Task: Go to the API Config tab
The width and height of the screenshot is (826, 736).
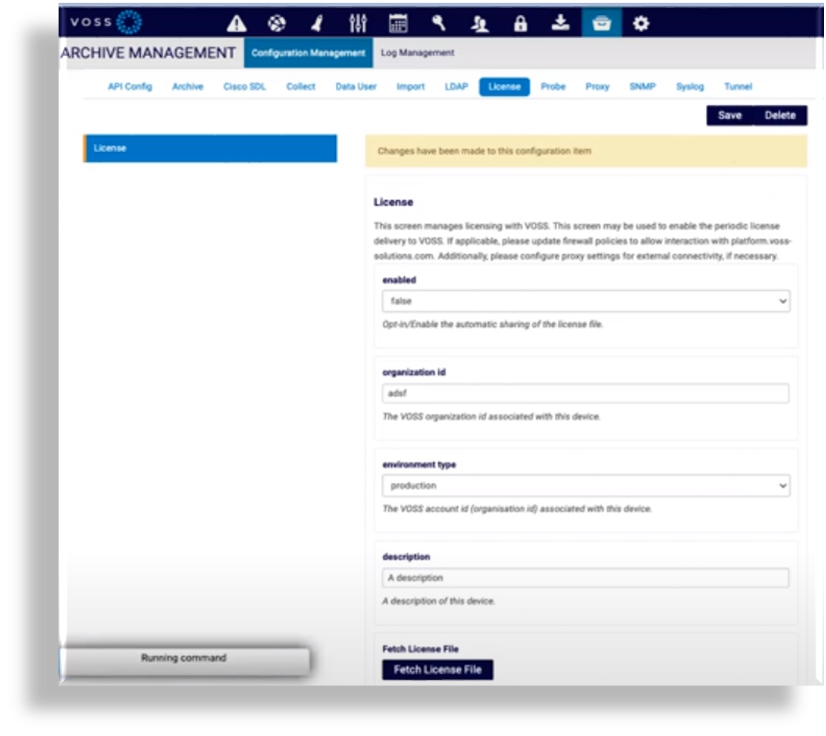Action: pos(130,87)
